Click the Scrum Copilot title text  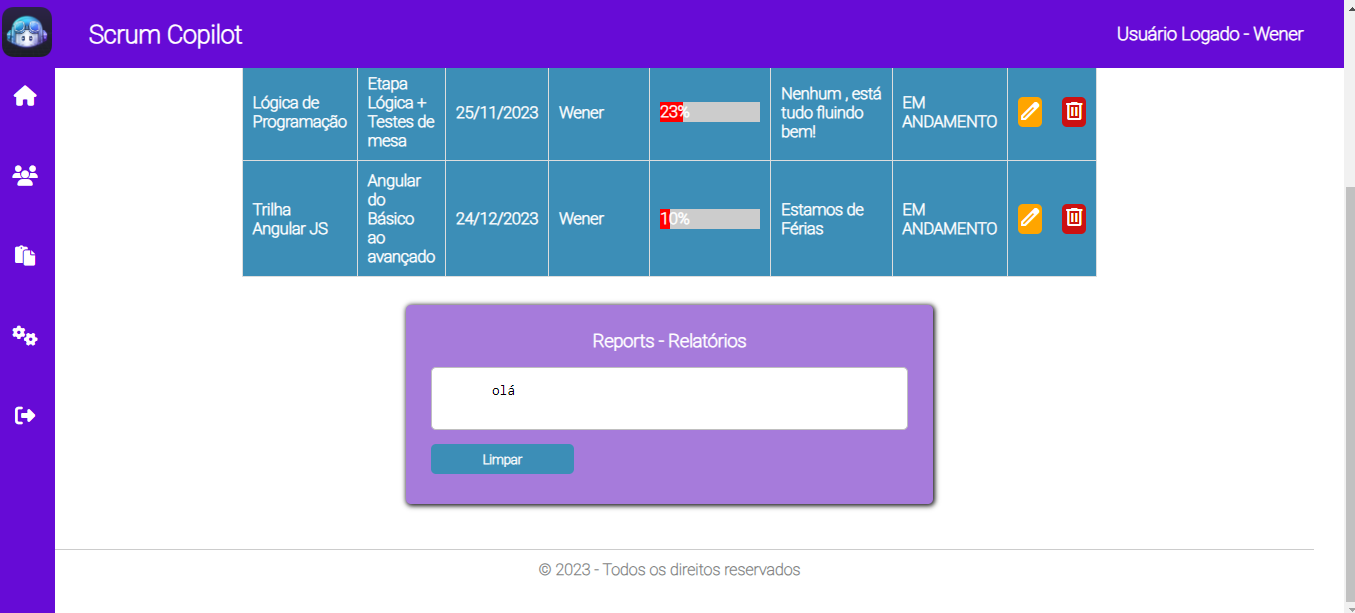click(165, 33)
